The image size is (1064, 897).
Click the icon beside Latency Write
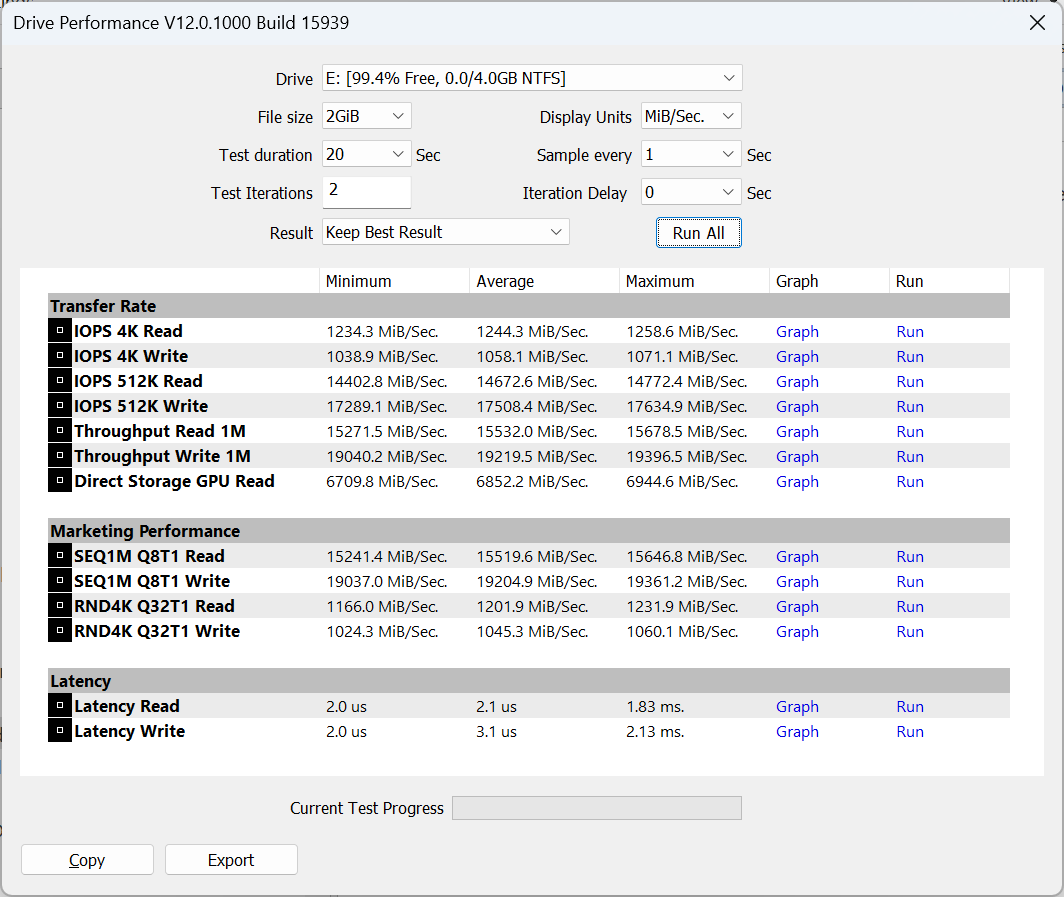(x=60, y=731)
